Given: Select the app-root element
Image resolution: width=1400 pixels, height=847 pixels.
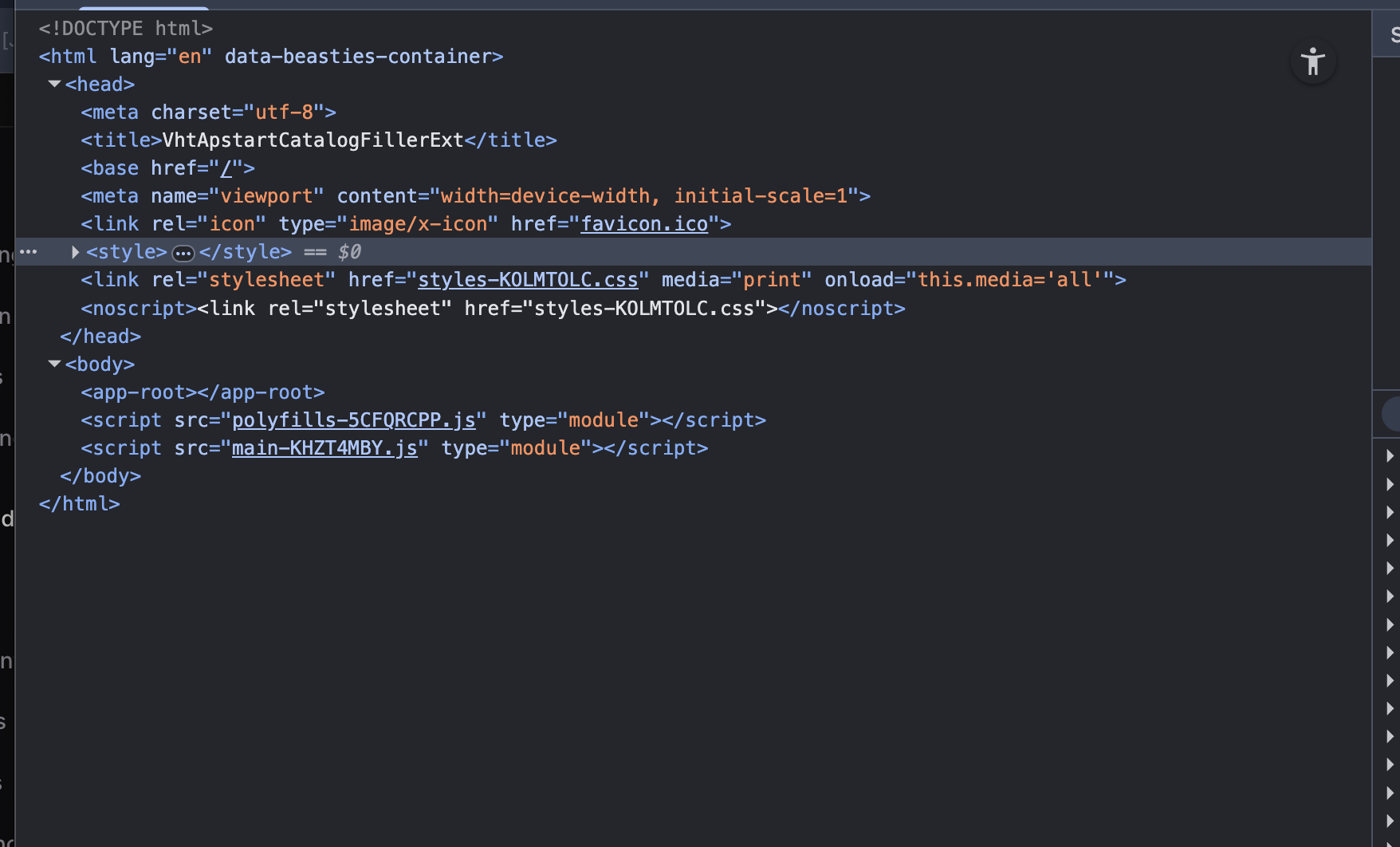Looking at the screenshot, I should (203, 392).
